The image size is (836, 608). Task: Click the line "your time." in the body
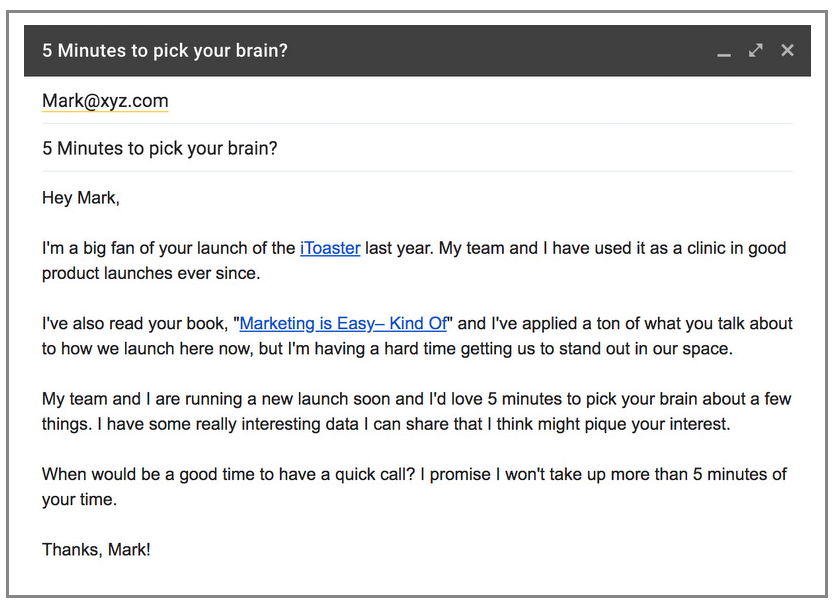[79, 500]
